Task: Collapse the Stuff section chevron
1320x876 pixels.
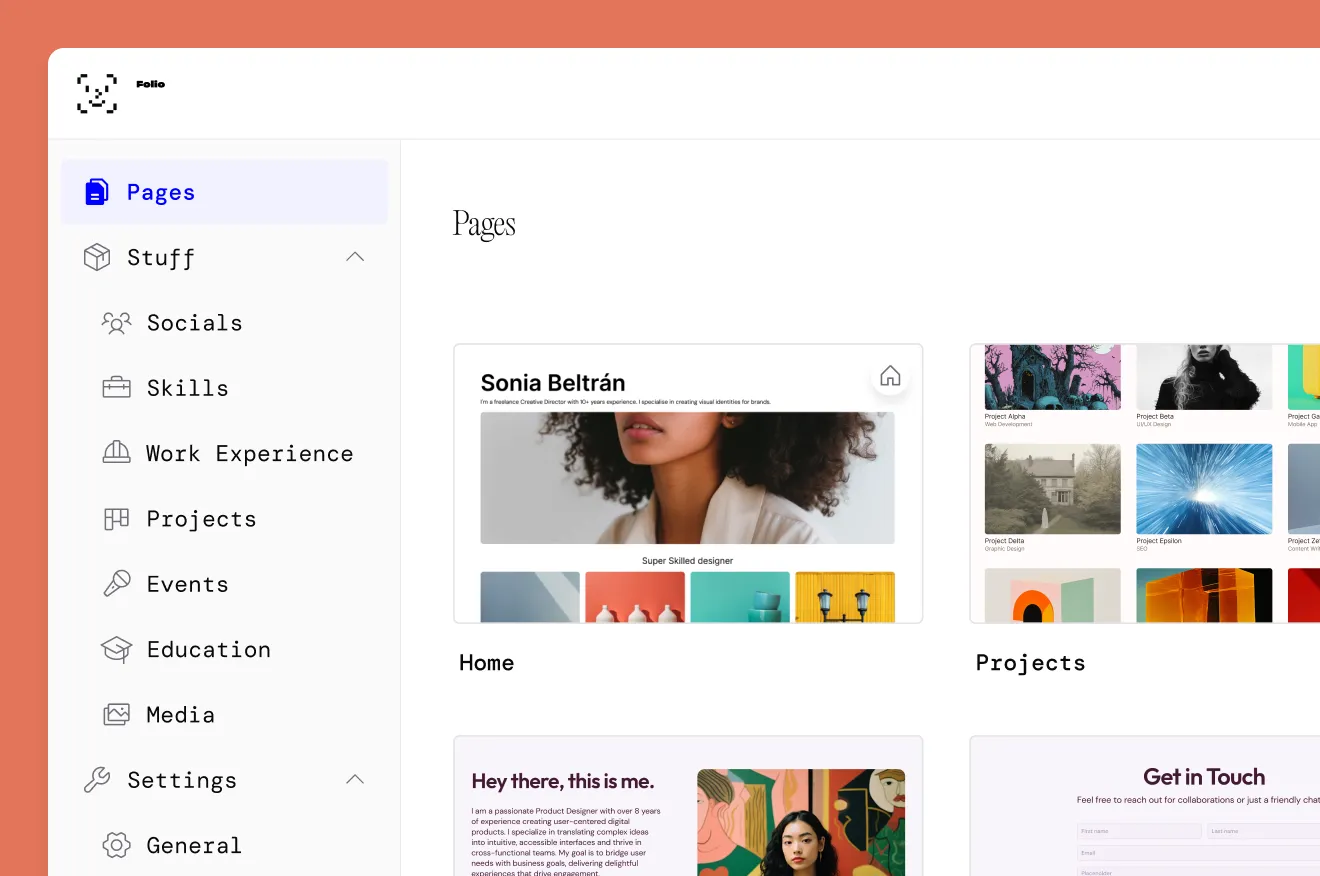Action: tap(355, 257)
